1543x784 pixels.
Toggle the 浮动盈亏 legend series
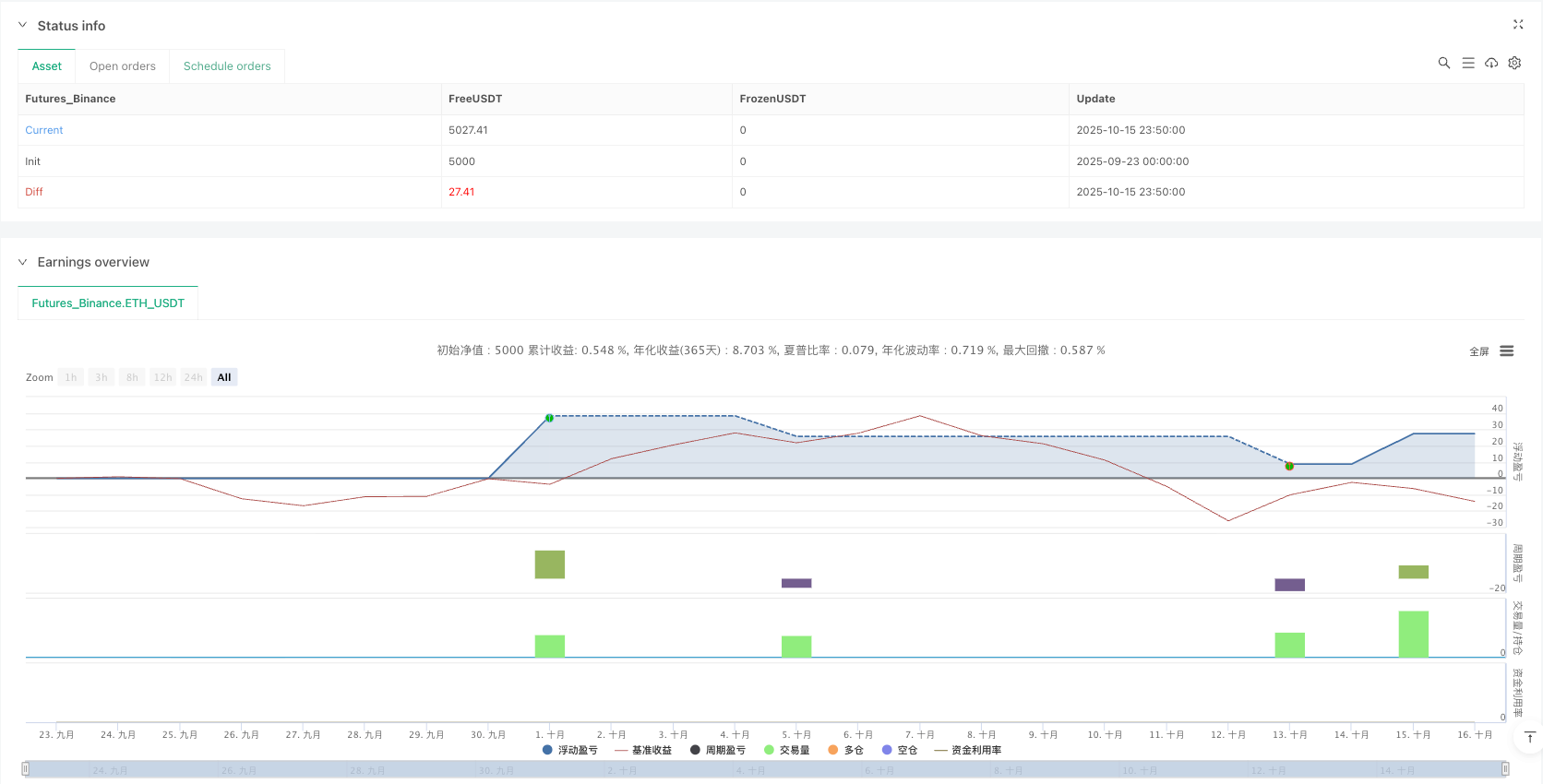click(x=570, y=750)
